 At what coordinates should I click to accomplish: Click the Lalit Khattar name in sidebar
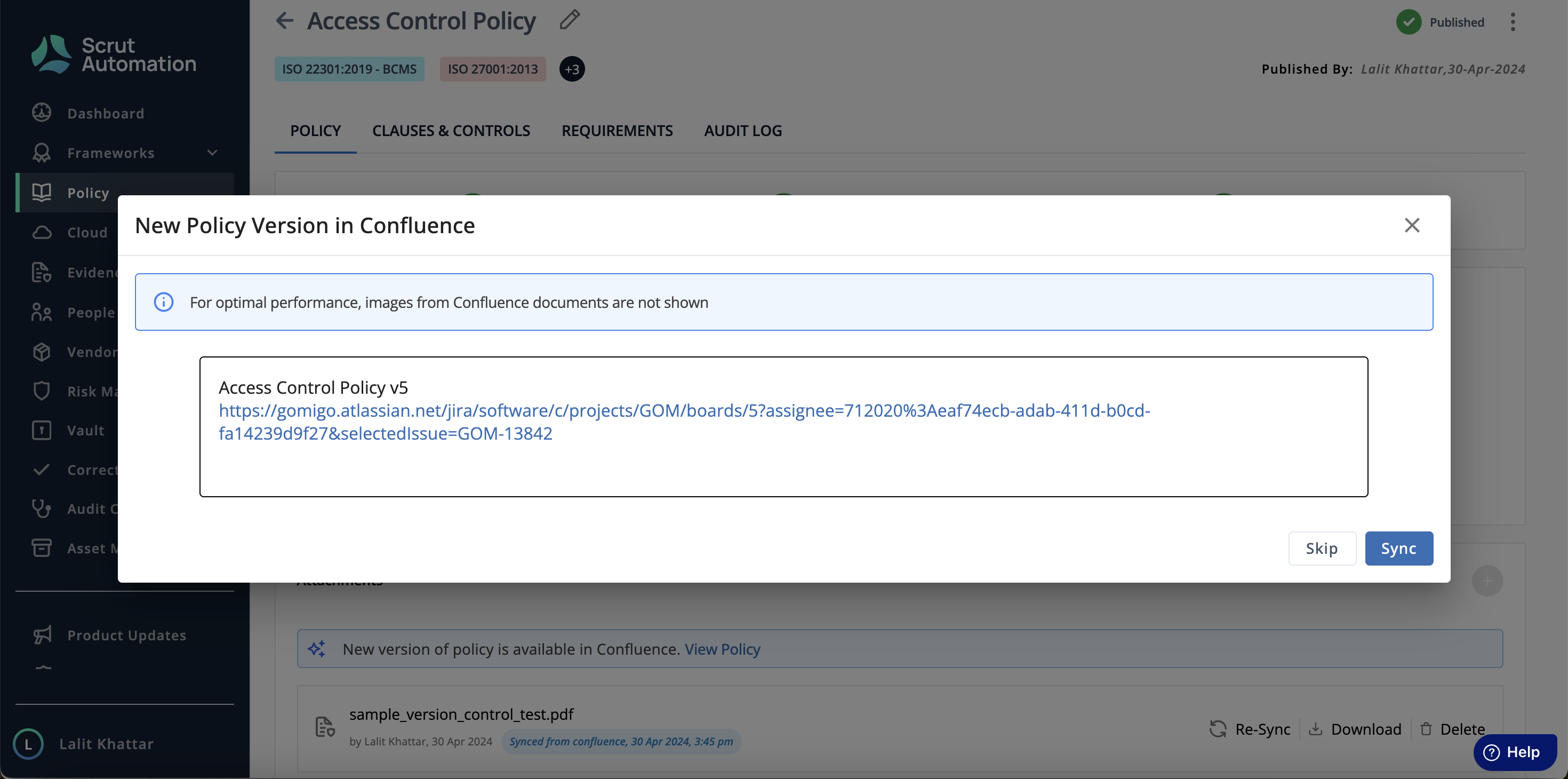[107, 744]
